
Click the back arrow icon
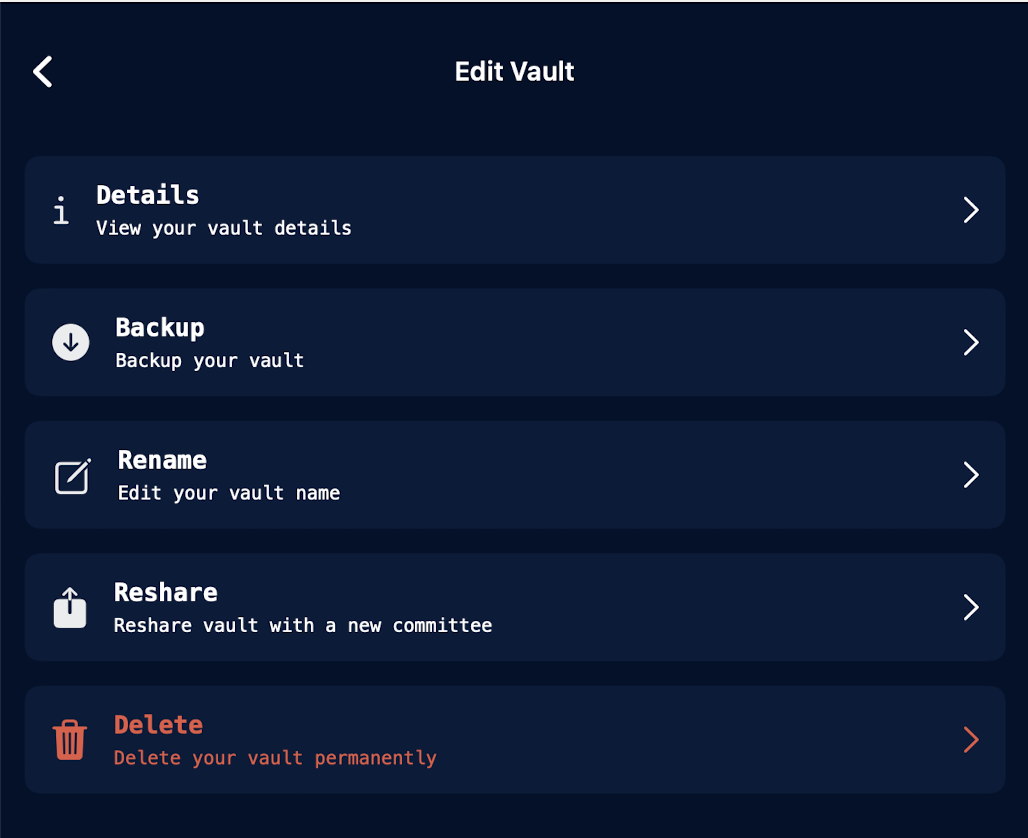tap(43, 72)
